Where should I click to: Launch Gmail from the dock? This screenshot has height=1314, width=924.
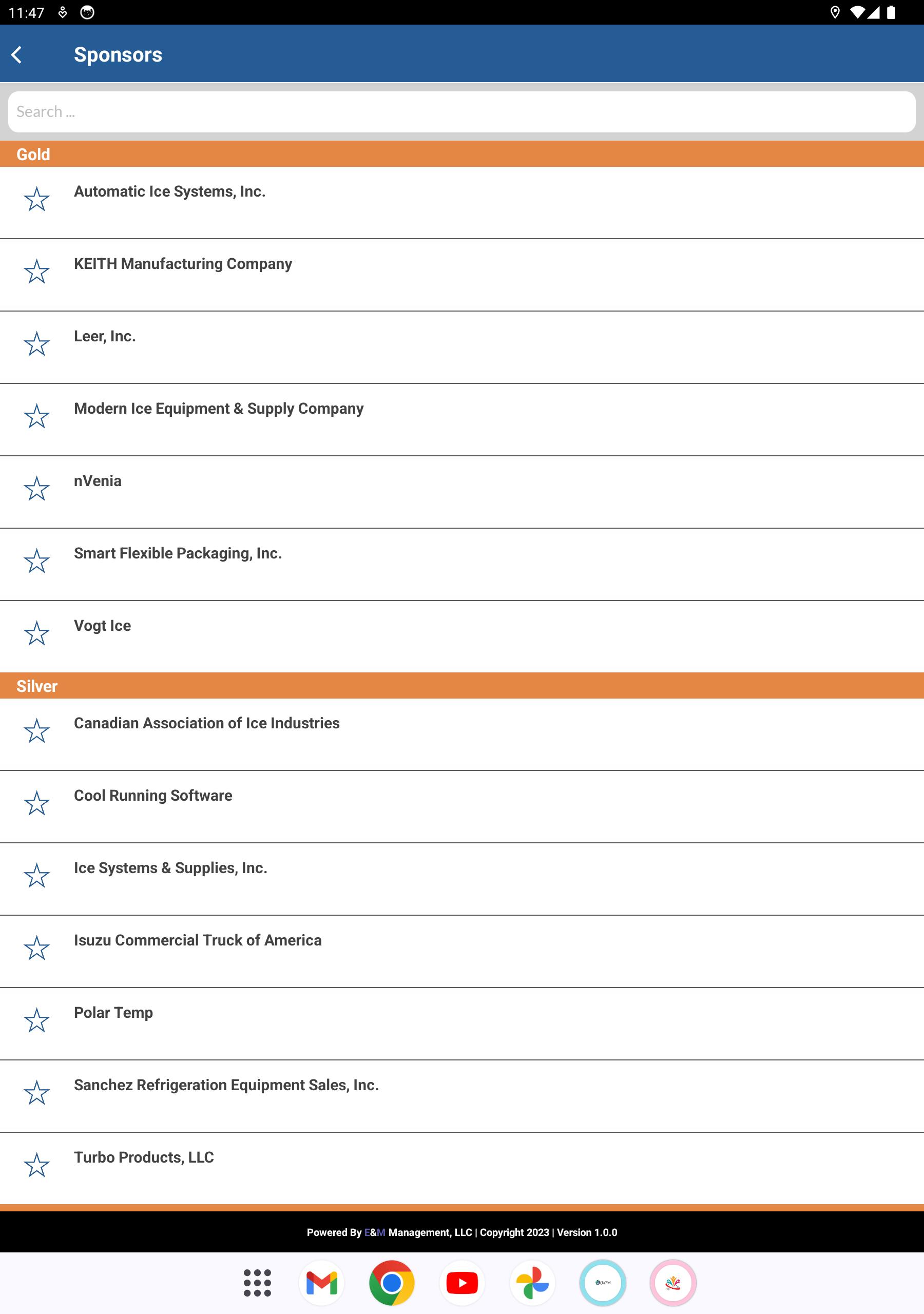coord(322,1283)
